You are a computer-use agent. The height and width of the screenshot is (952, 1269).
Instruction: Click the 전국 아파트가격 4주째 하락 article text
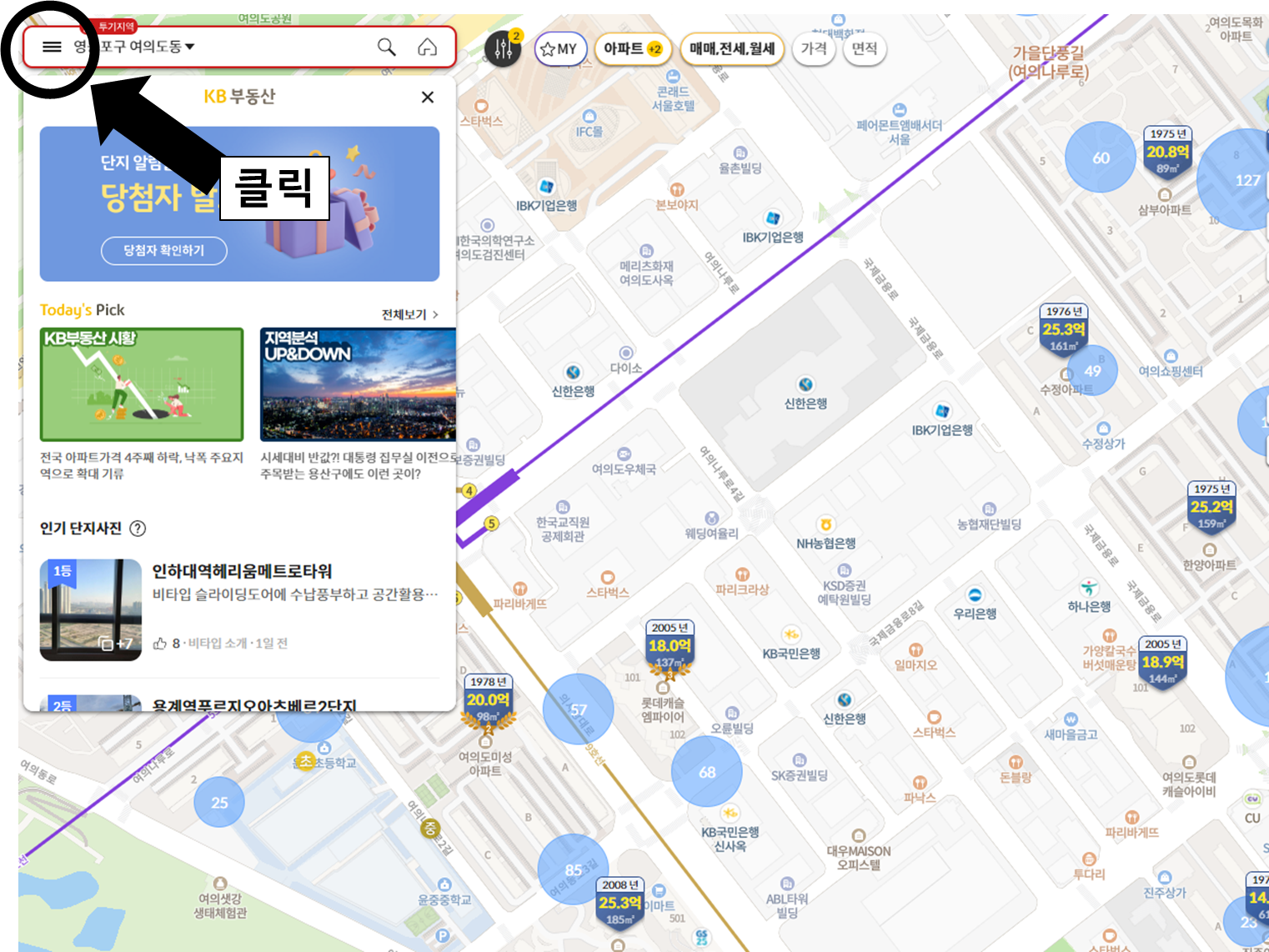point(142,465)
